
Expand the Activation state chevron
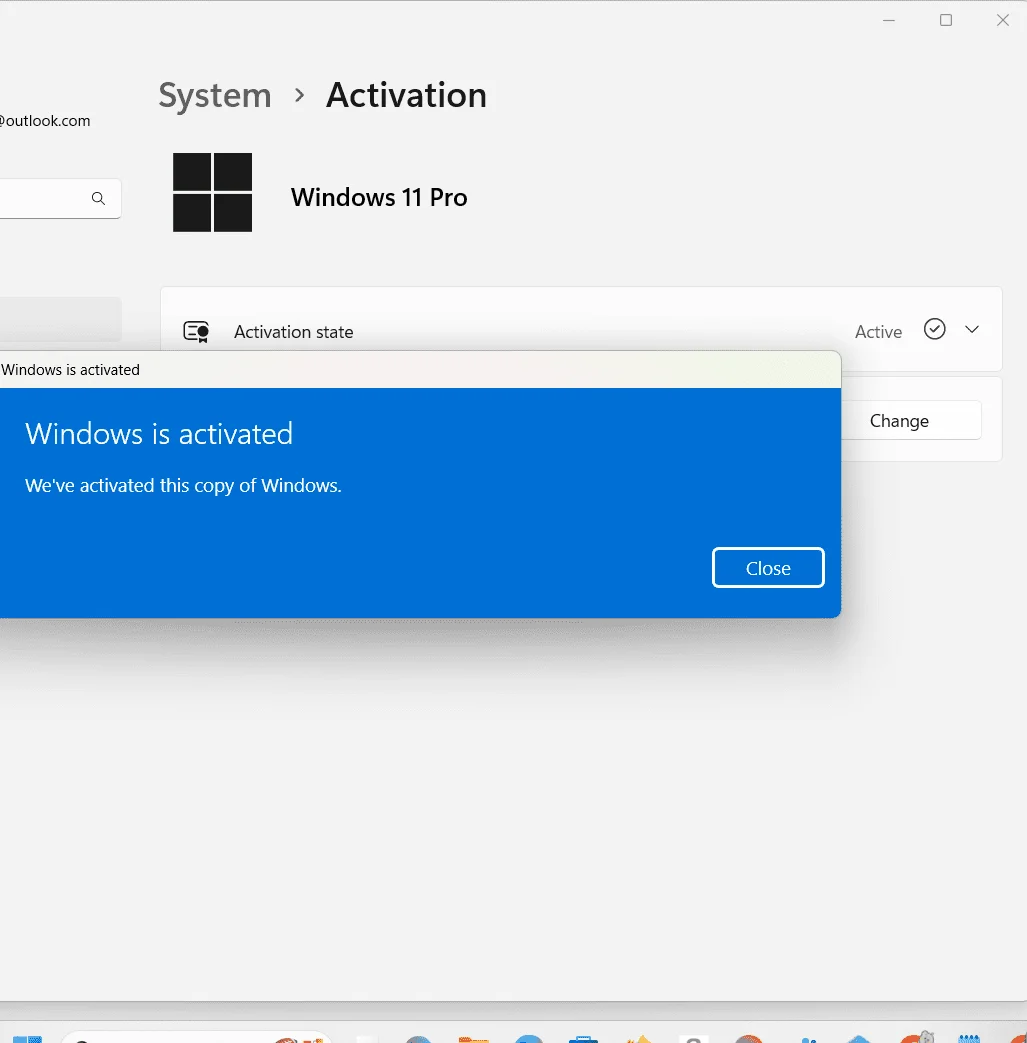(972, 329)
